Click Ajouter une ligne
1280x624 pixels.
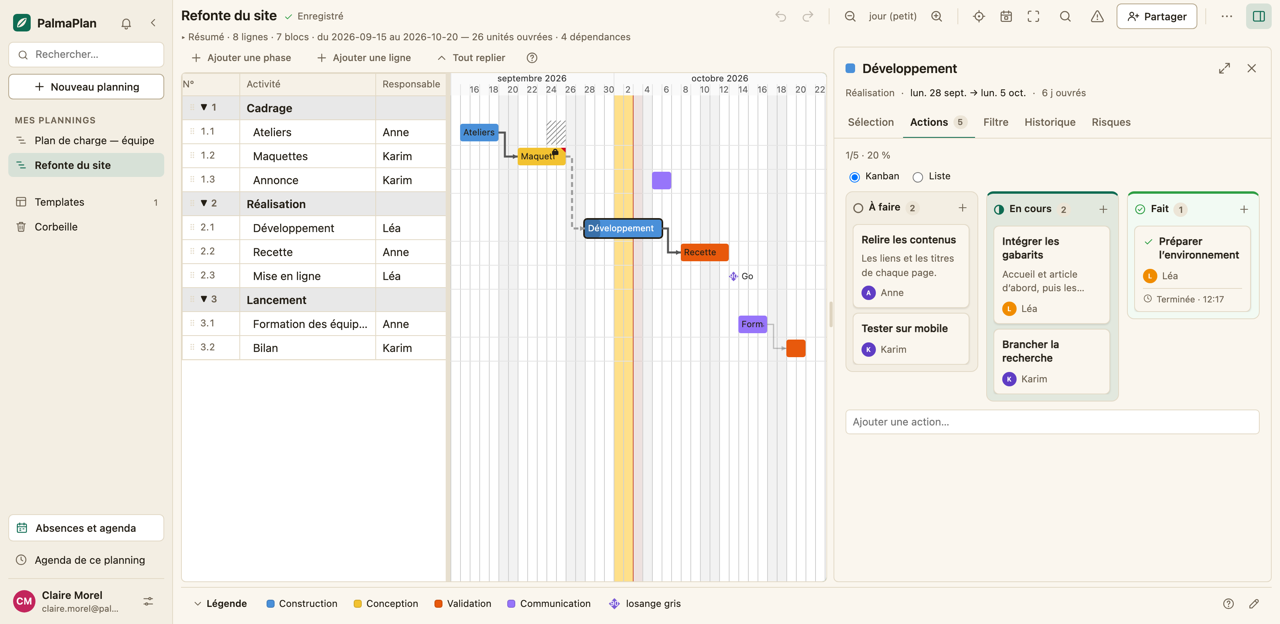(x=364, y=58)
